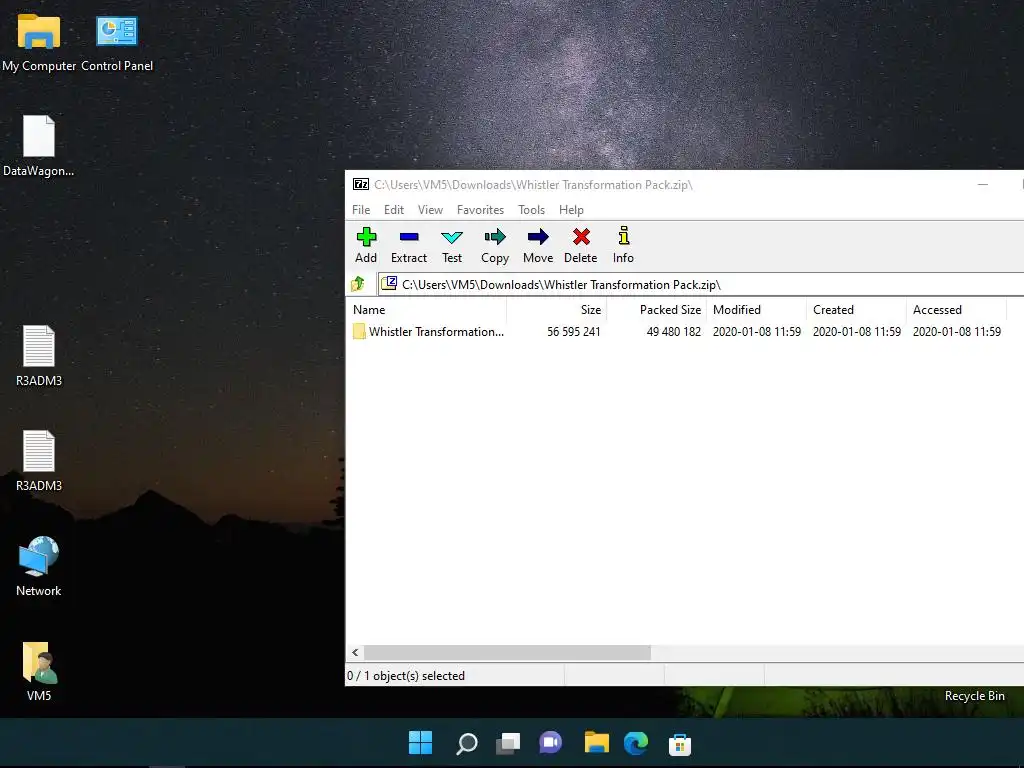Open the Info toolbar icon

(x=623, y=246)
